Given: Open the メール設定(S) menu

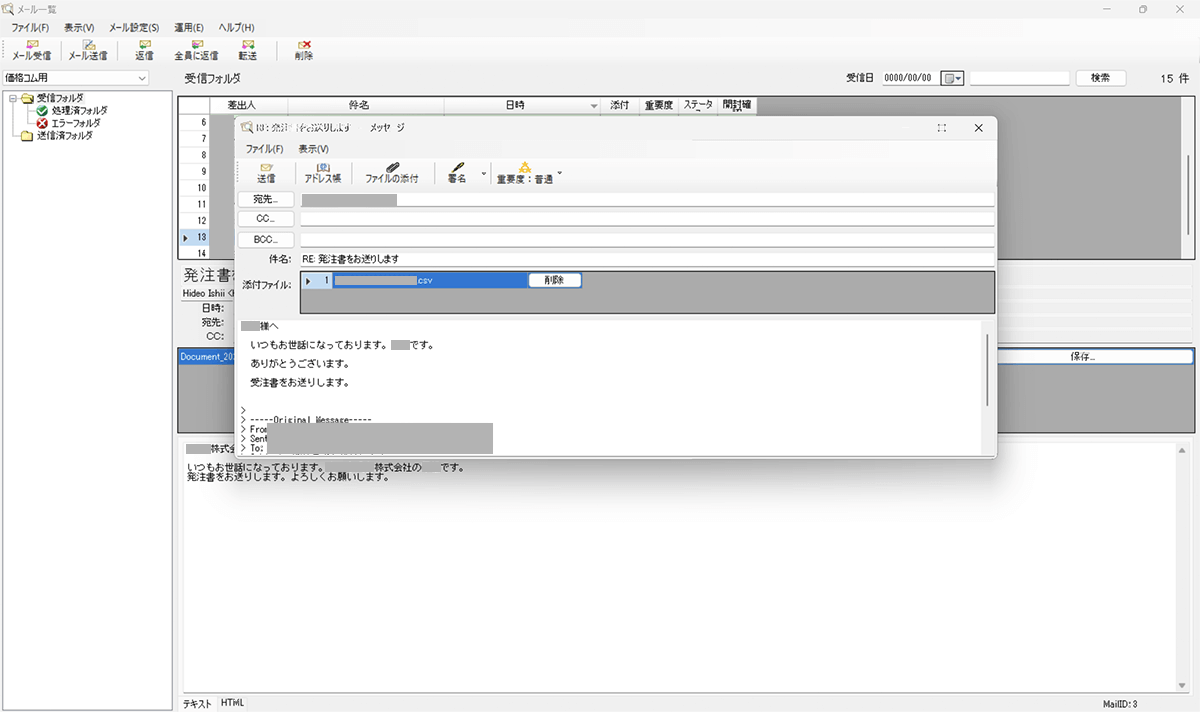Looking at the screenshot, I should tap(133, 27).
